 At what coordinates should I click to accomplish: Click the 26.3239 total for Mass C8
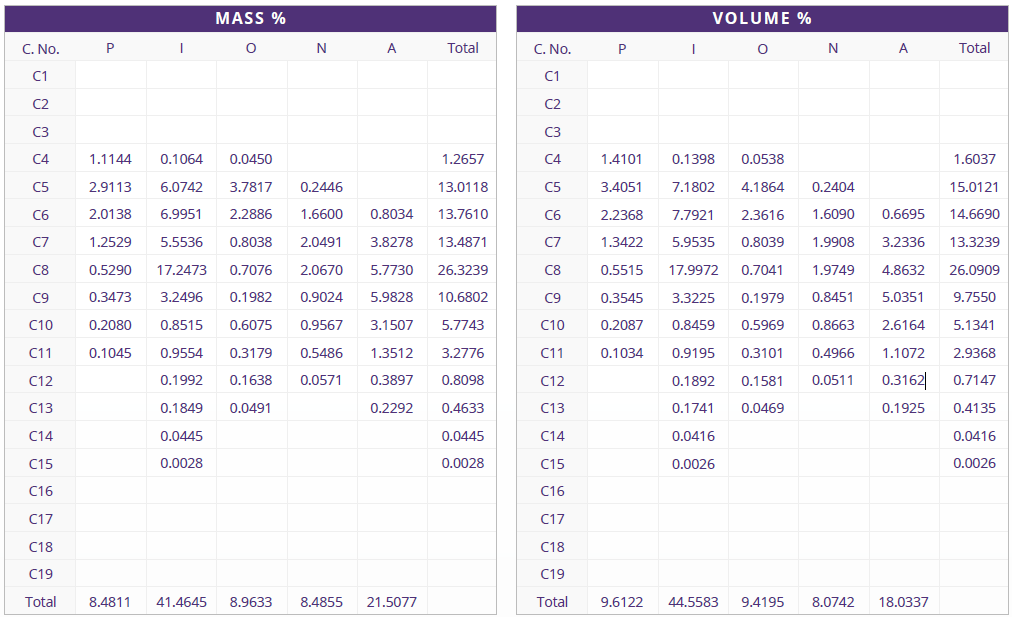[x=462, y=270]
